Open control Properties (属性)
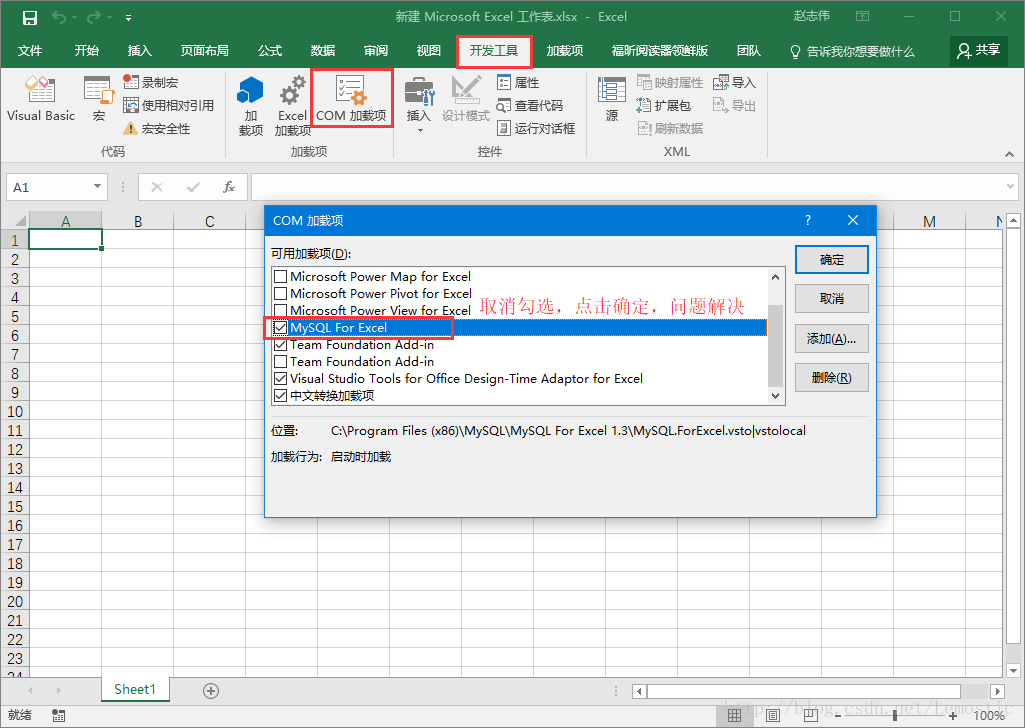Viewport: 1025px width, 728px height. [x=518, y=82]
